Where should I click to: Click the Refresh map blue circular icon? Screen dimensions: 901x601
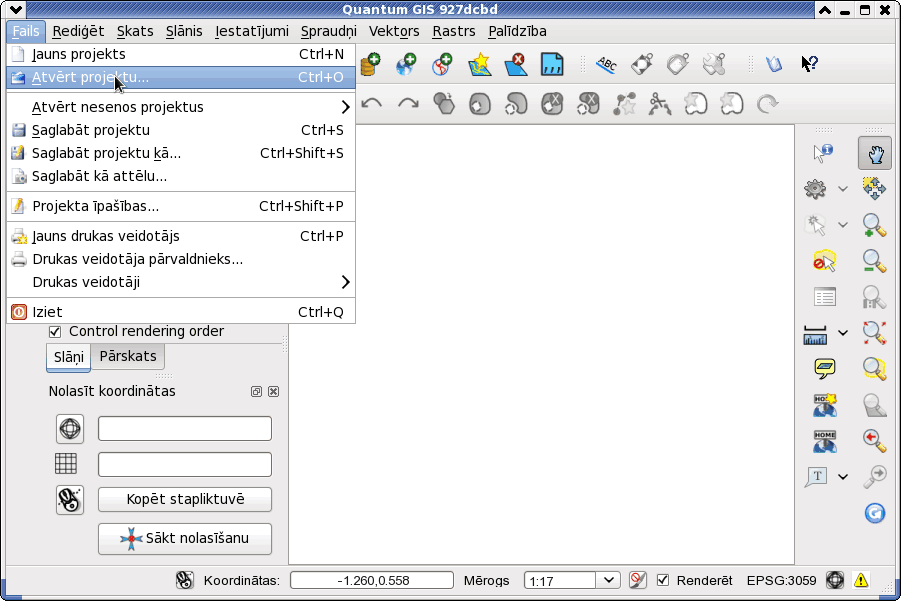pyautogui.click(x=875, y=513)
